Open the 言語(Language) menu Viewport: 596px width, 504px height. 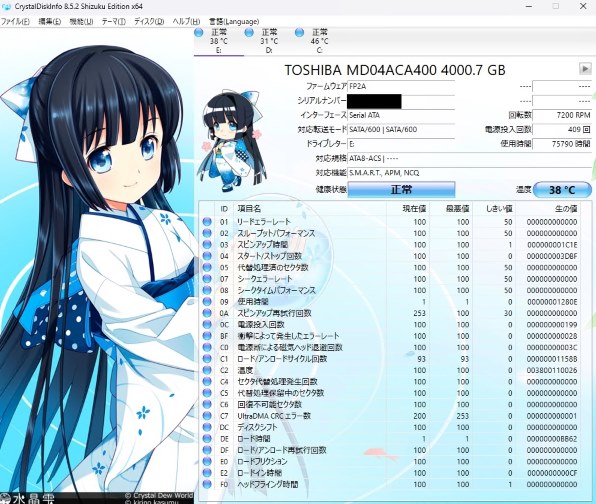point(234,21)
